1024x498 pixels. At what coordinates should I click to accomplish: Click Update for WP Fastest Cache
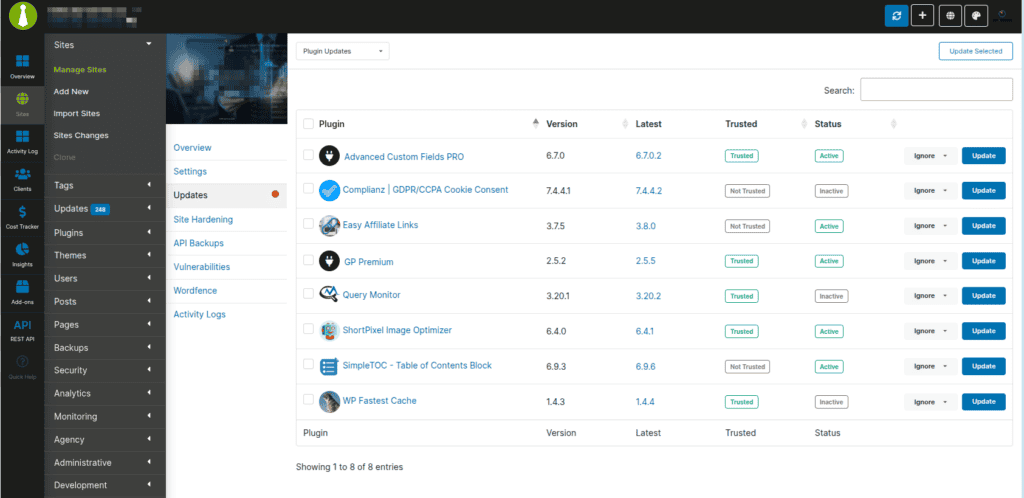(x=983, y=401)
